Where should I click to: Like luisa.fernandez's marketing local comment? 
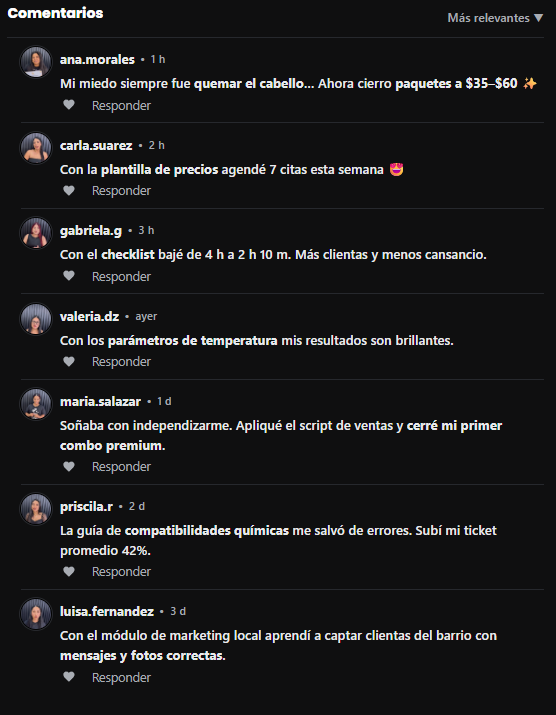pyautogui.click(x=69, y=677)
